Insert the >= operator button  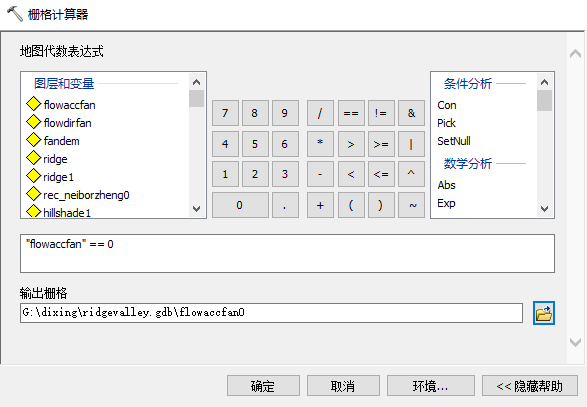(x=381, y=144)
